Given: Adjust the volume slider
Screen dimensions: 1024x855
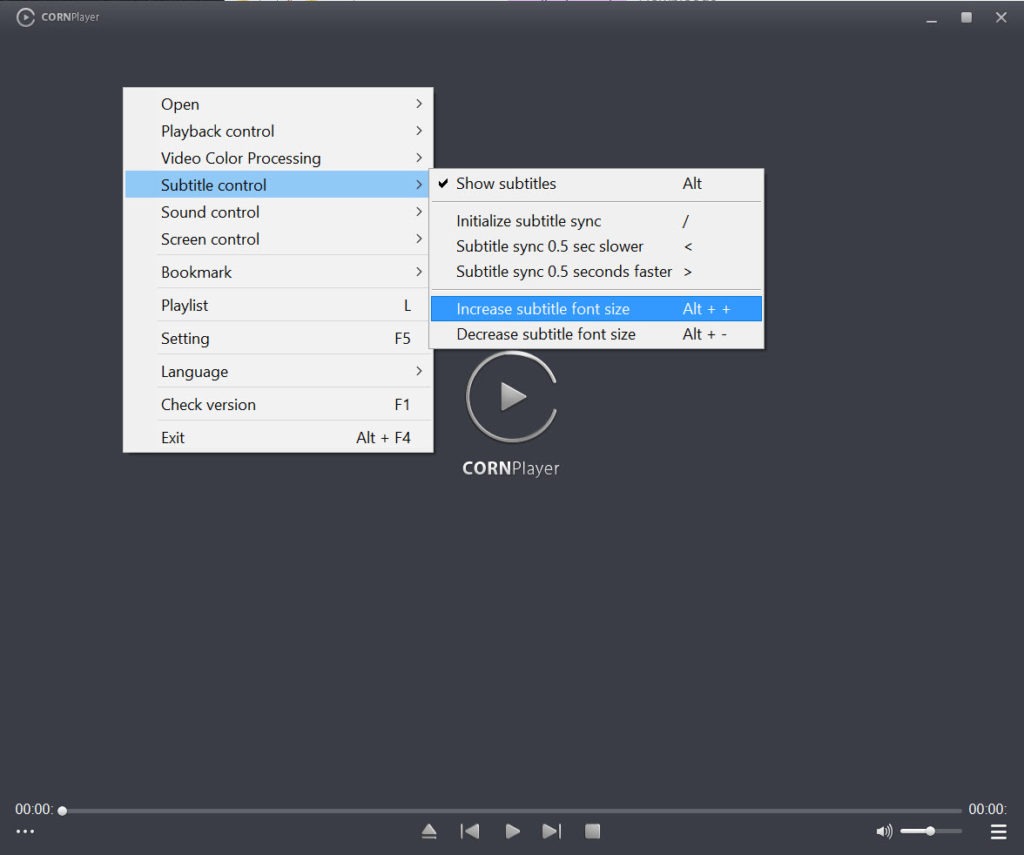Looking at the screenshot, I should [x=931, y=831].
